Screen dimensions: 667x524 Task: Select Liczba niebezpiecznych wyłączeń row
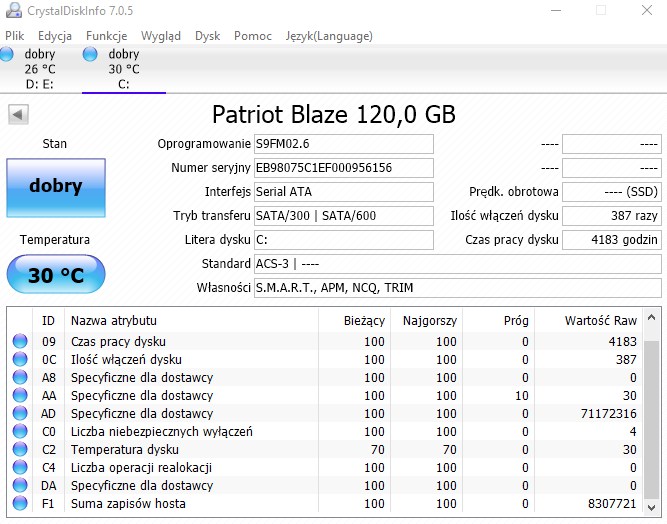point(325,431)
